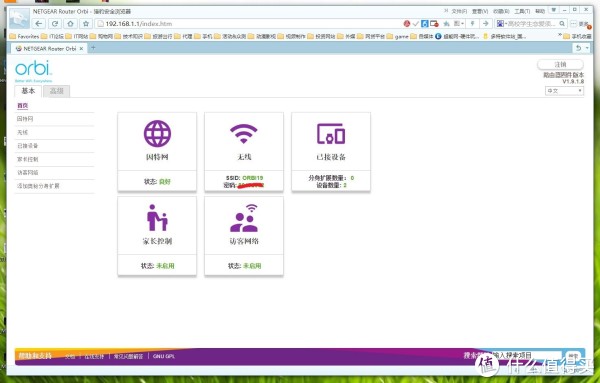Click the Internet status 良好 text
600x383 pixels.
tap(165, 182)
